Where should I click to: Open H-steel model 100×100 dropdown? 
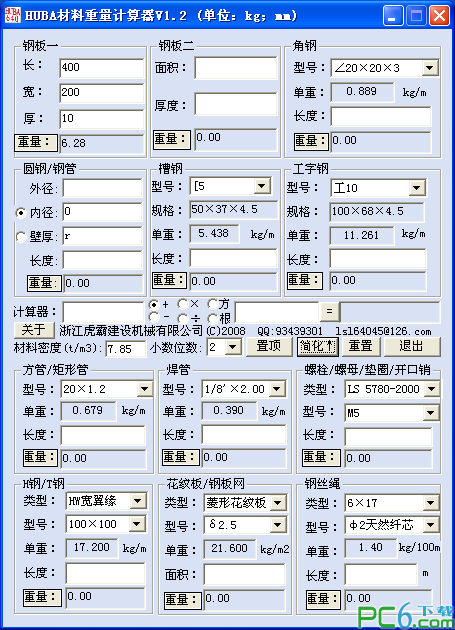click(x=137, y=524)
